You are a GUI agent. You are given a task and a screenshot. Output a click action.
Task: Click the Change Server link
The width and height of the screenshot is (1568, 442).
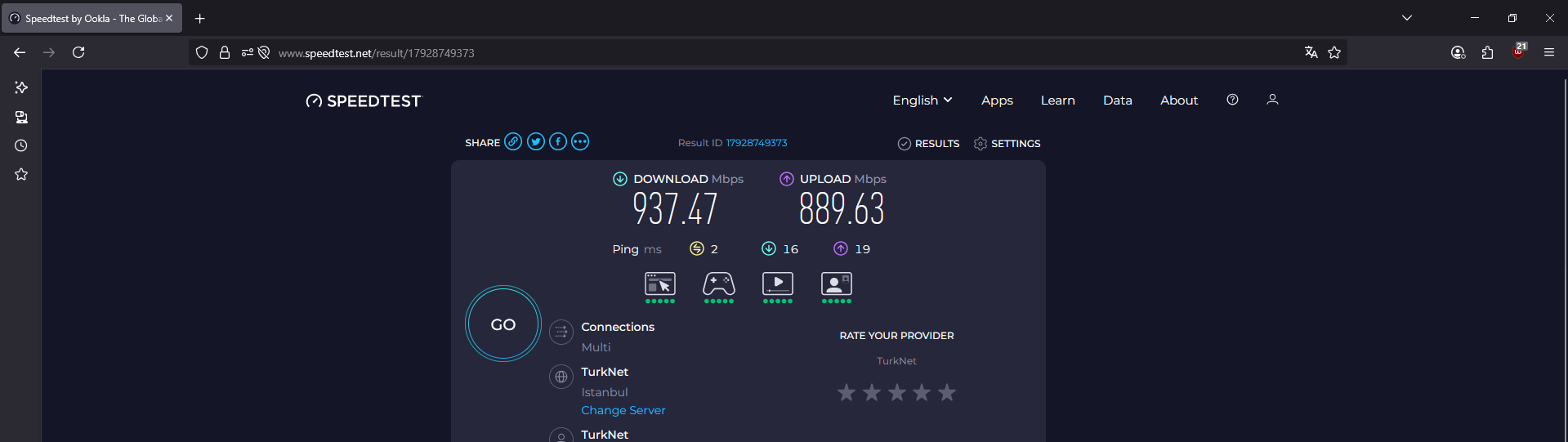(x=623, y=410)
